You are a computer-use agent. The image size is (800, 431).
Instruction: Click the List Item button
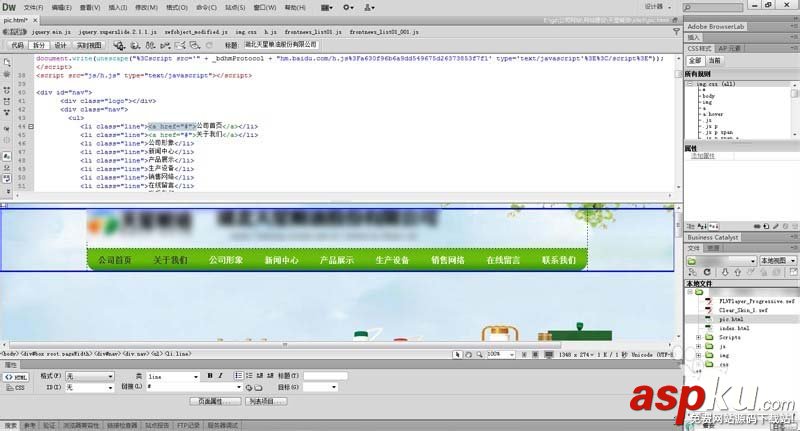tap(266, 401)
